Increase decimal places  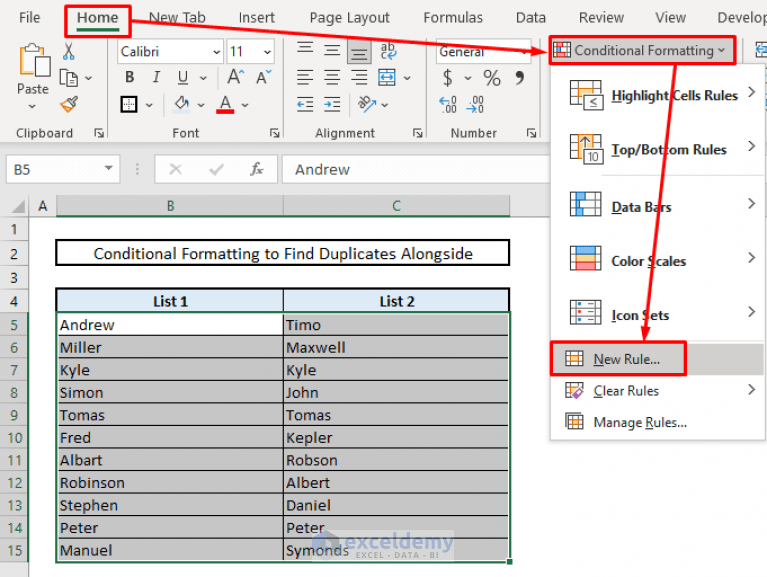pyautogui.click(x=448, y=104)
